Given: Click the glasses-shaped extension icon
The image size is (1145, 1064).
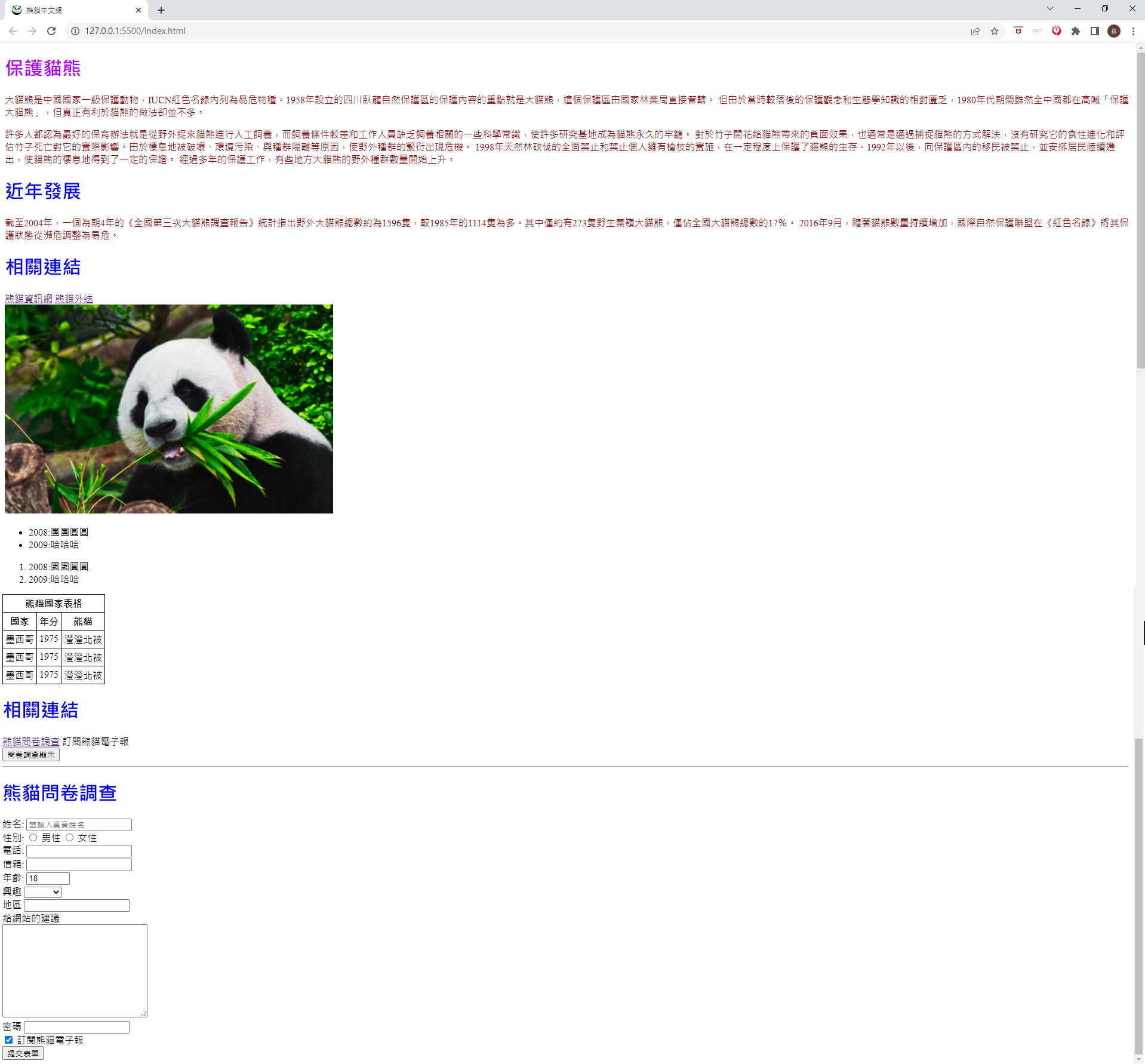Looking at the screenshot, I should click(x=1037, y=31).
